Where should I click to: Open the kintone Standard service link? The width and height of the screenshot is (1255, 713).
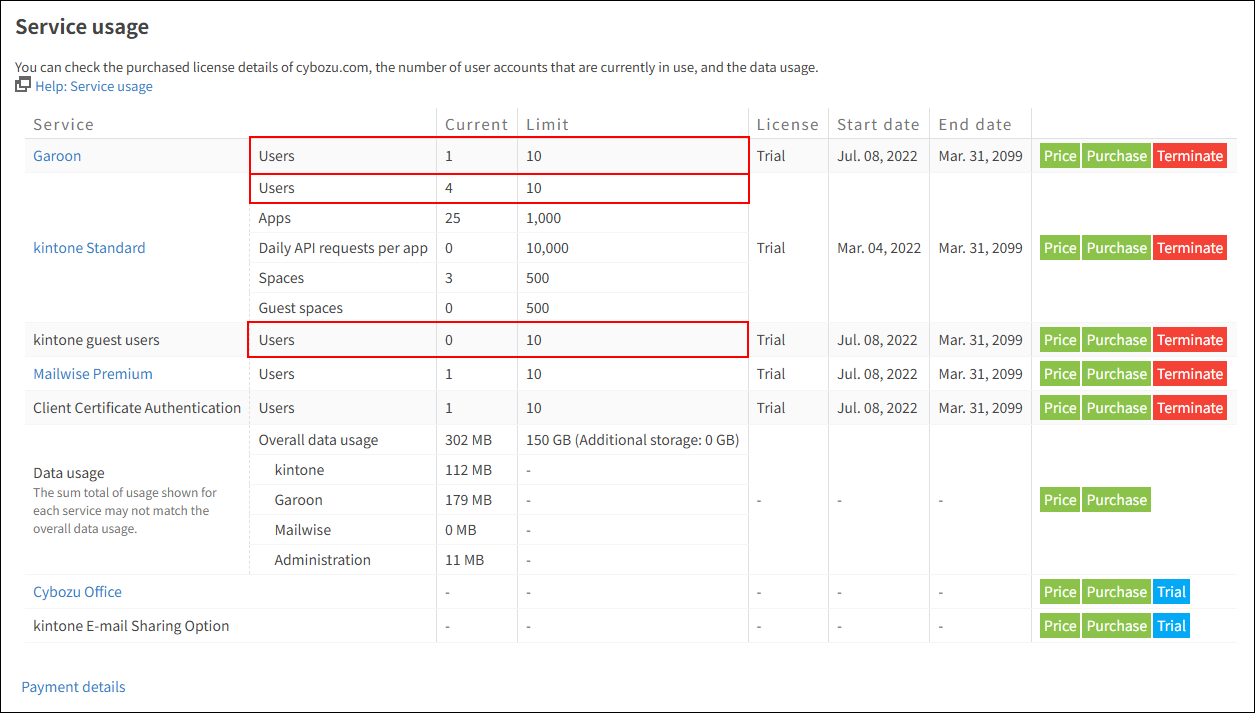(89, 247)
